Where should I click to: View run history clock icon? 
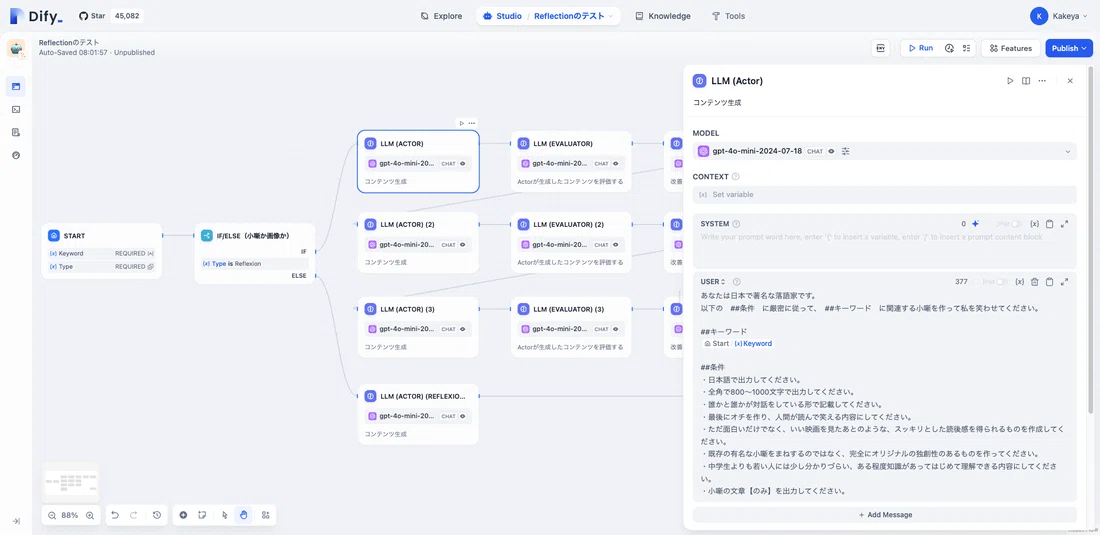(x=949, y=48)
